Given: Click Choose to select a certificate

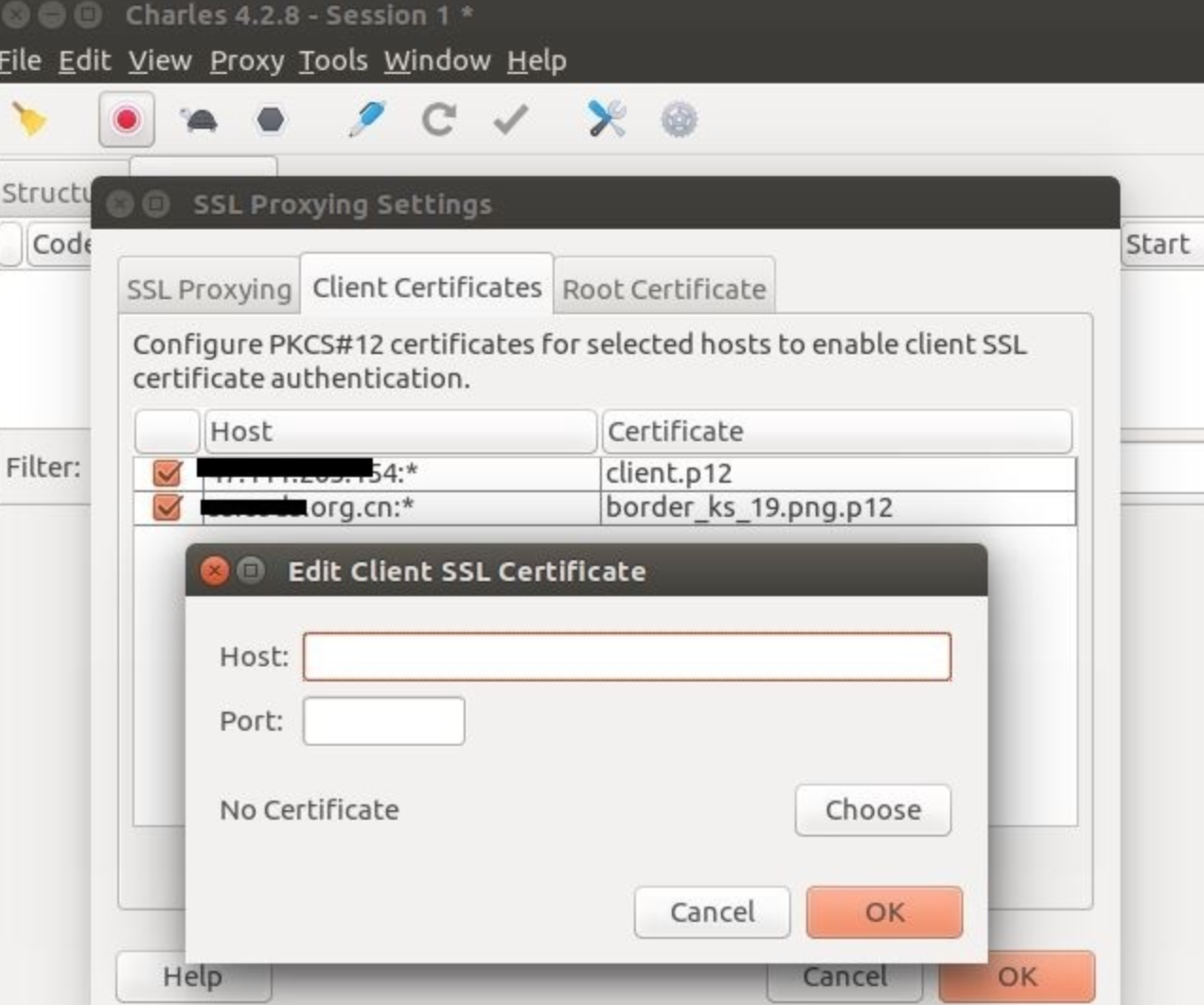Looking at the screenshot, I should pyautogui.click(x=873, y=810).
